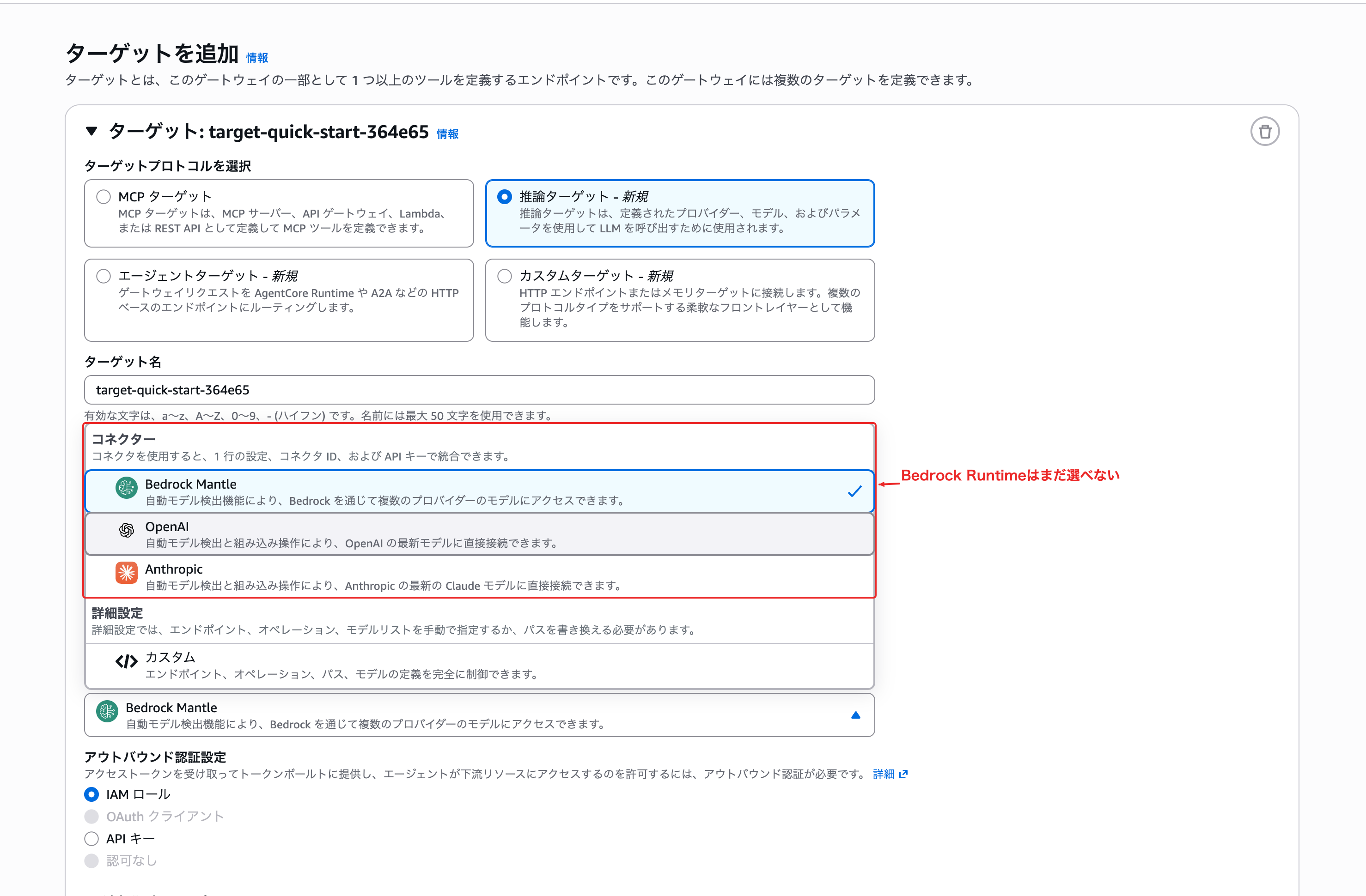Viewport: 1366px width, 896px height.
Task: Select the 推論ターゲット radio option
Action: [505, 197]
